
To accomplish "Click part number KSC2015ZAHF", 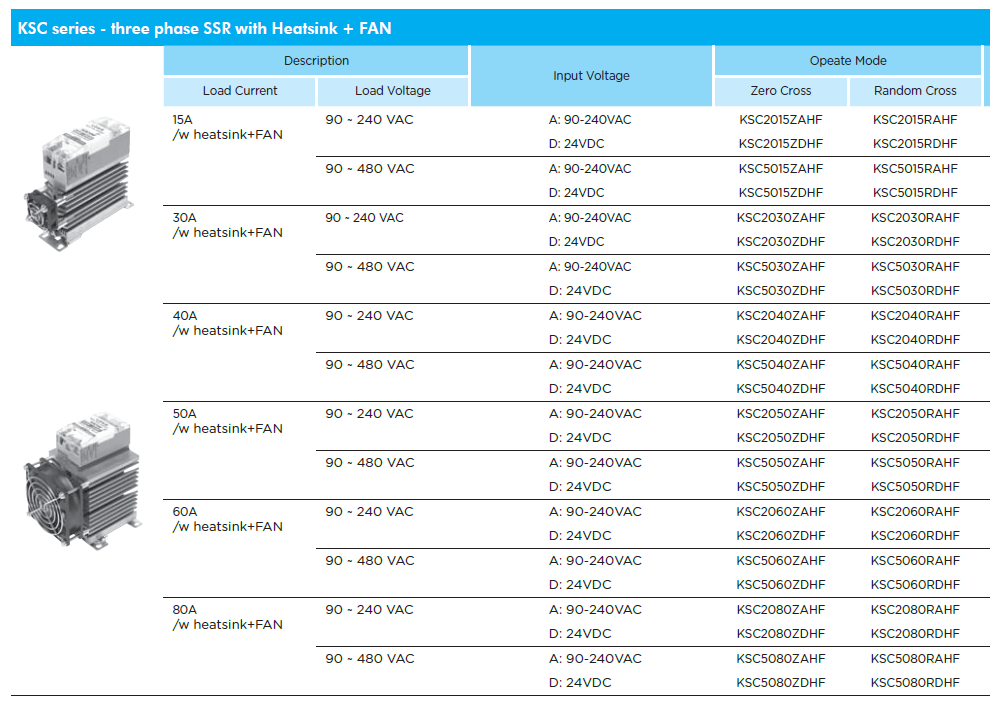I will pyautogui.click(x=781, y=119).
